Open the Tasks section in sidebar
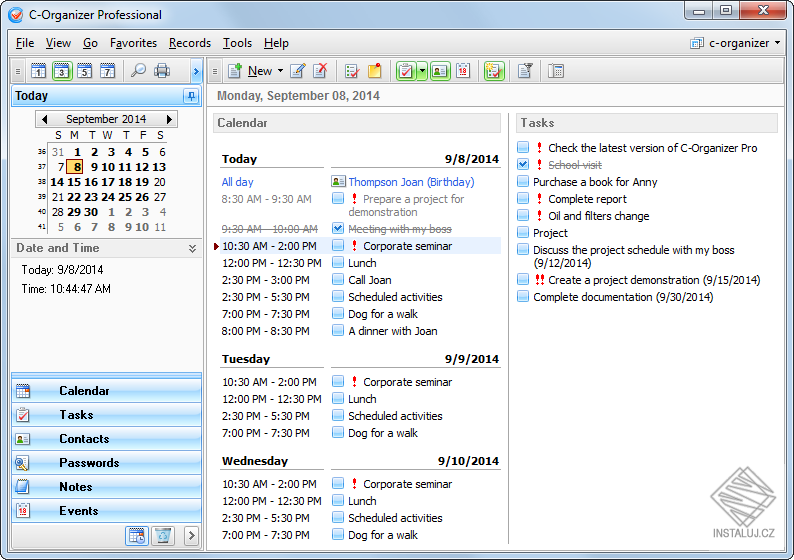Image resolution: width=794 pixels, height=560 pixels. coord(106,415)
